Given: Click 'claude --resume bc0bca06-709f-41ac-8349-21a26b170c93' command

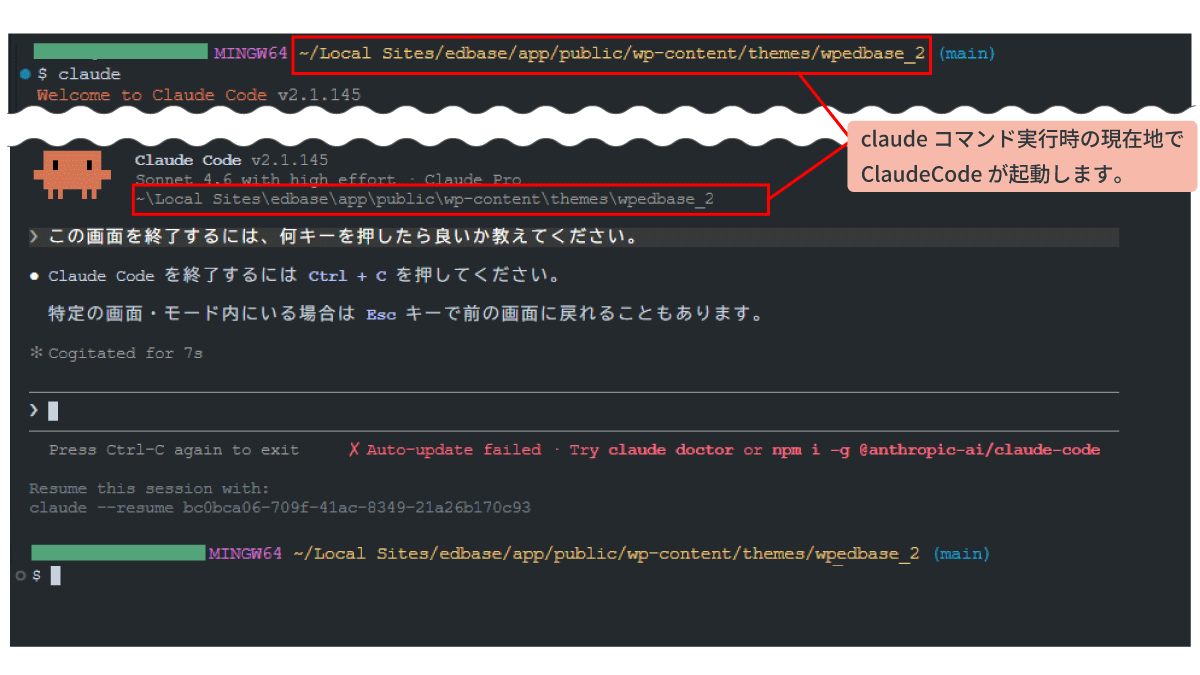Looking at the screenshot, I should tap(280, 508).
